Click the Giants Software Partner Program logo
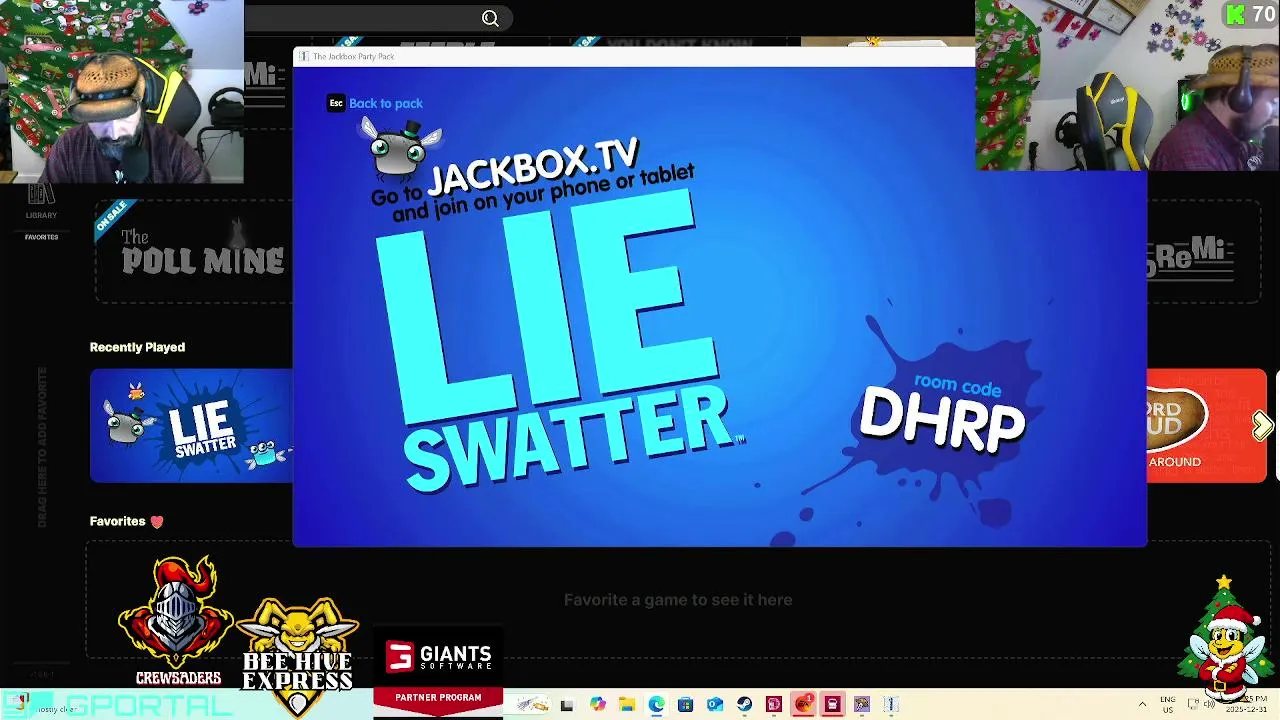This screenshot has width=1280, height=720. (x=438, y=673)
